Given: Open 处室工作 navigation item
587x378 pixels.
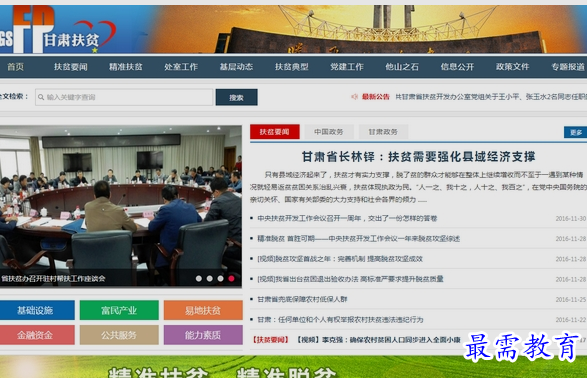Looking at the screenshot, I should click(181, 67).
